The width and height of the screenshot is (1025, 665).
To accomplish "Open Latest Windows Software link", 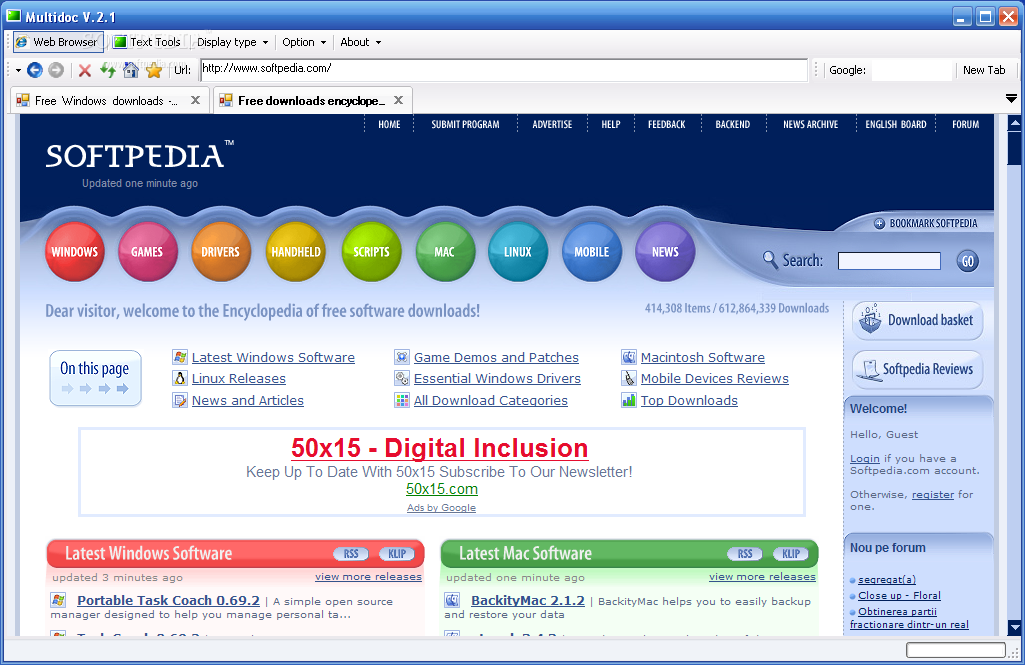I will 273,358.
